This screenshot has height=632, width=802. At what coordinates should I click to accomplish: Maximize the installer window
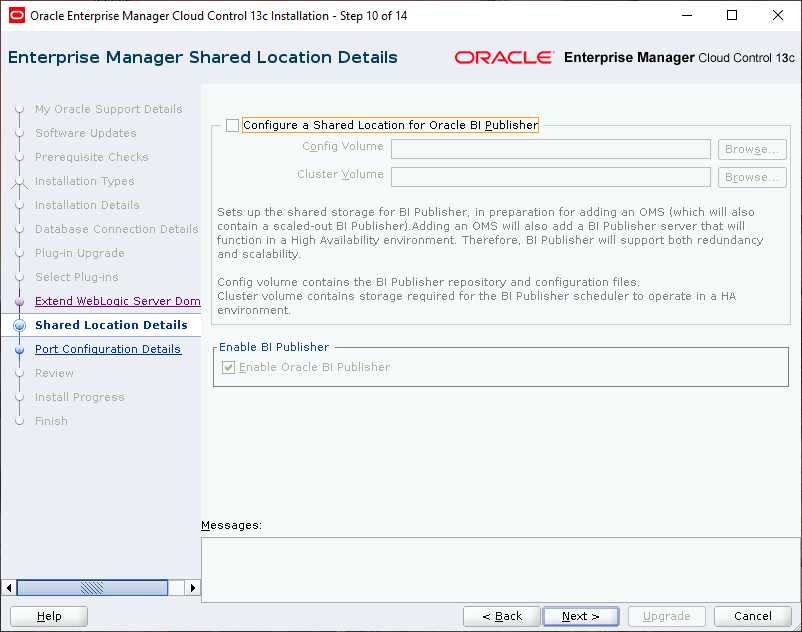(x=732, y=15)
